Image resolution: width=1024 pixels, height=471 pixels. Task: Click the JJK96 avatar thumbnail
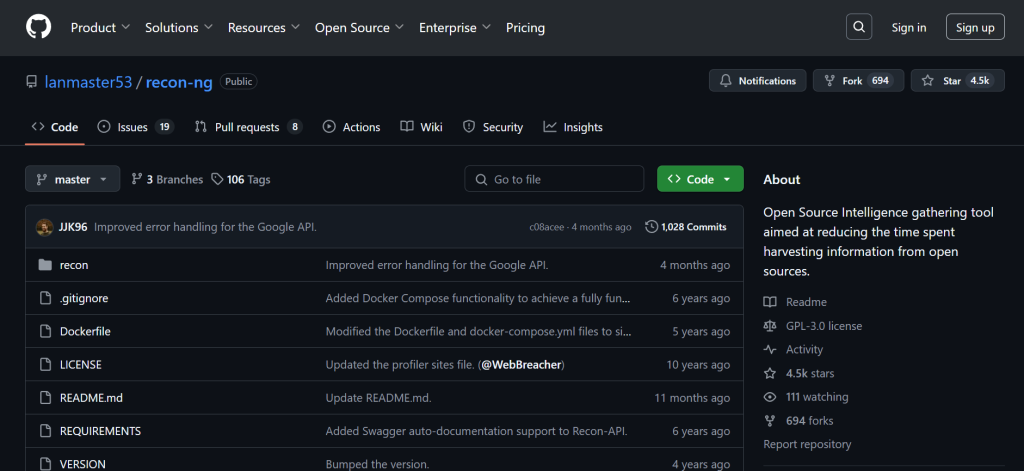point(44,227)
